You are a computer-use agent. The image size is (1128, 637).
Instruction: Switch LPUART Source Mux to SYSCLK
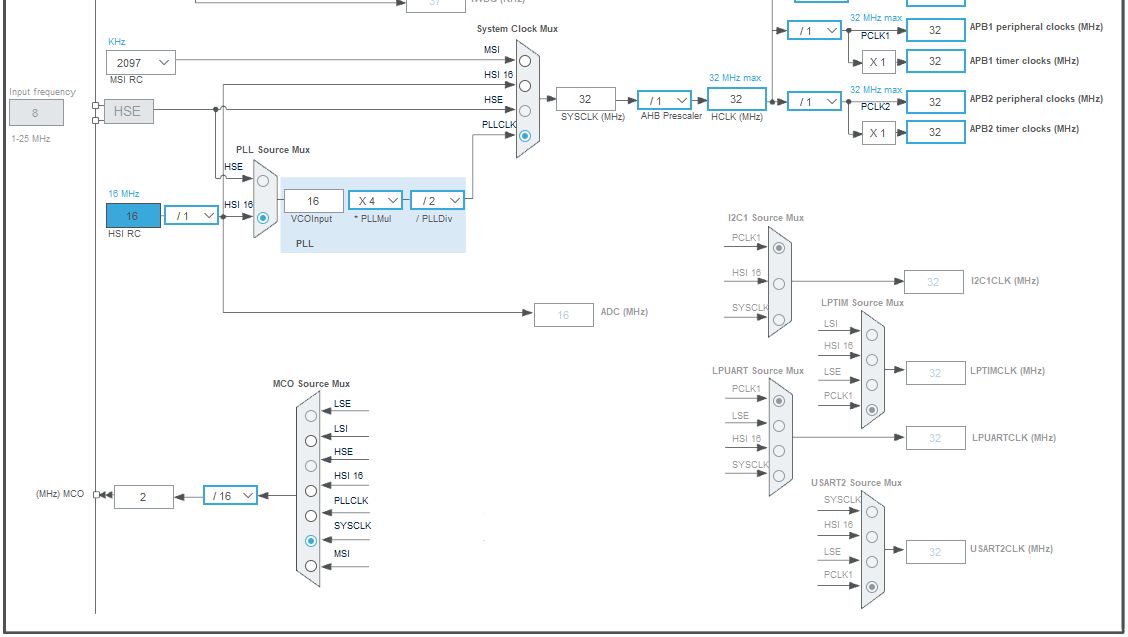(779, 476)
